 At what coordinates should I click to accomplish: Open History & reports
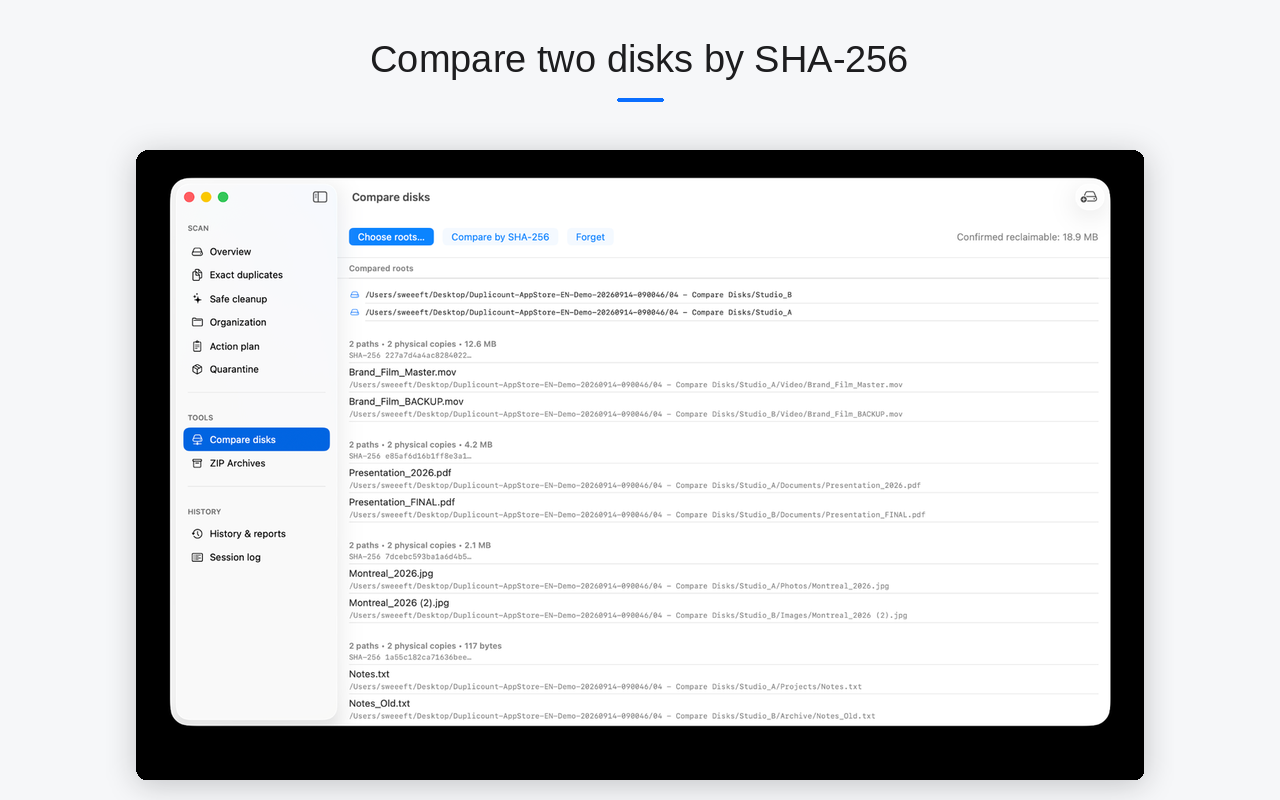tap(256, 534)
